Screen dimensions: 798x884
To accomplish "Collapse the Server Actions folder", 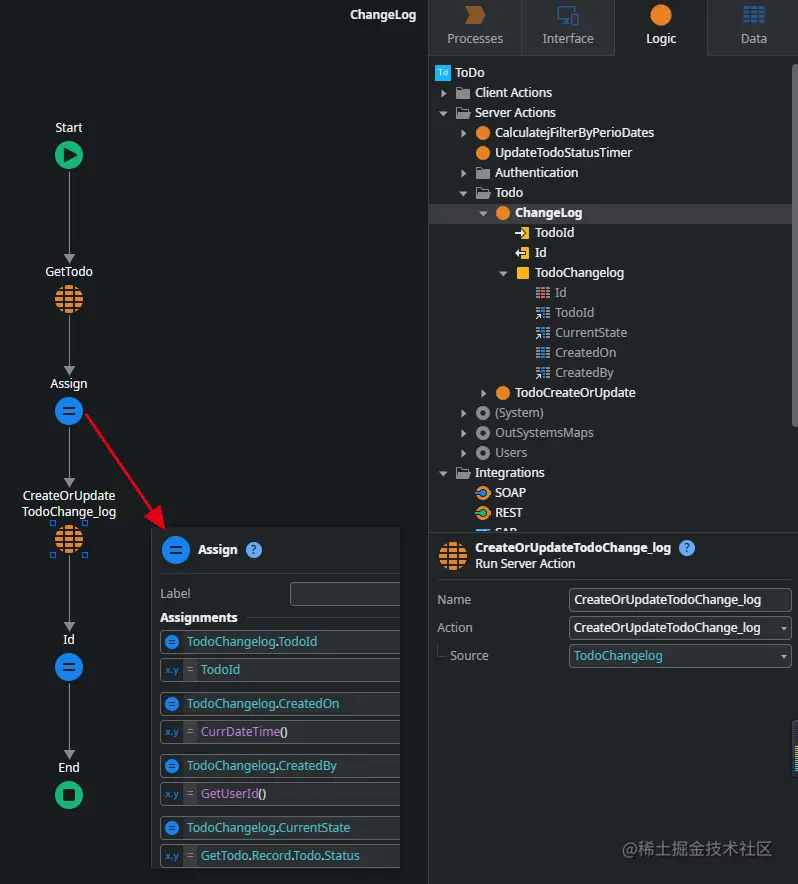I will [443, 113].
